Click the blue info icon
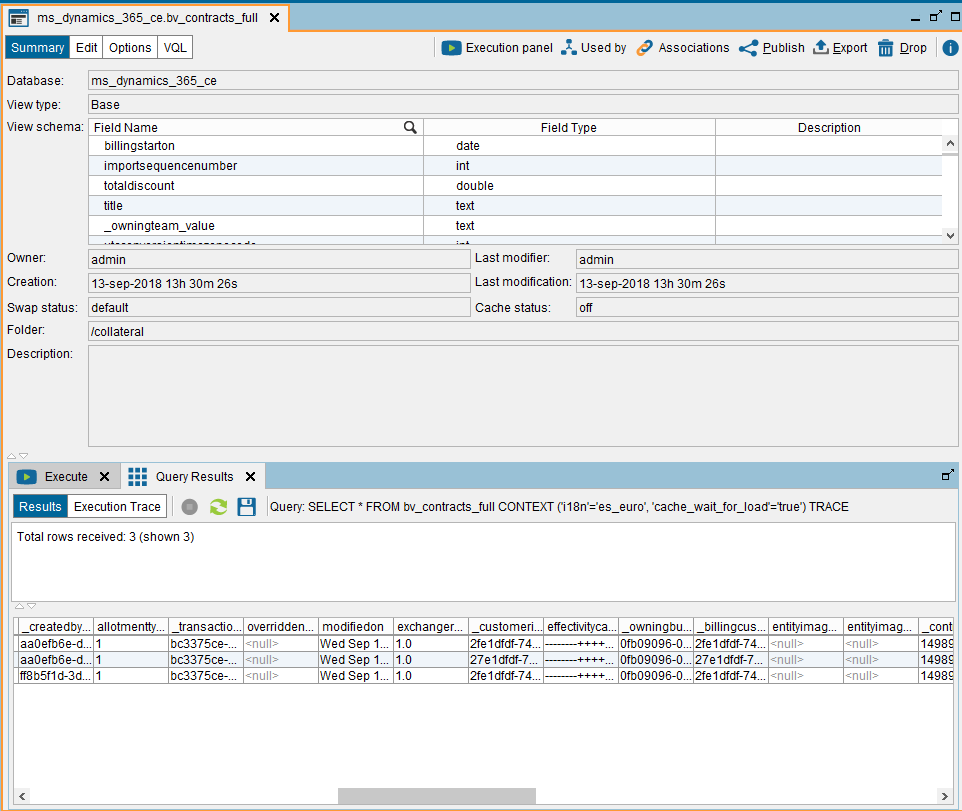 950,48
